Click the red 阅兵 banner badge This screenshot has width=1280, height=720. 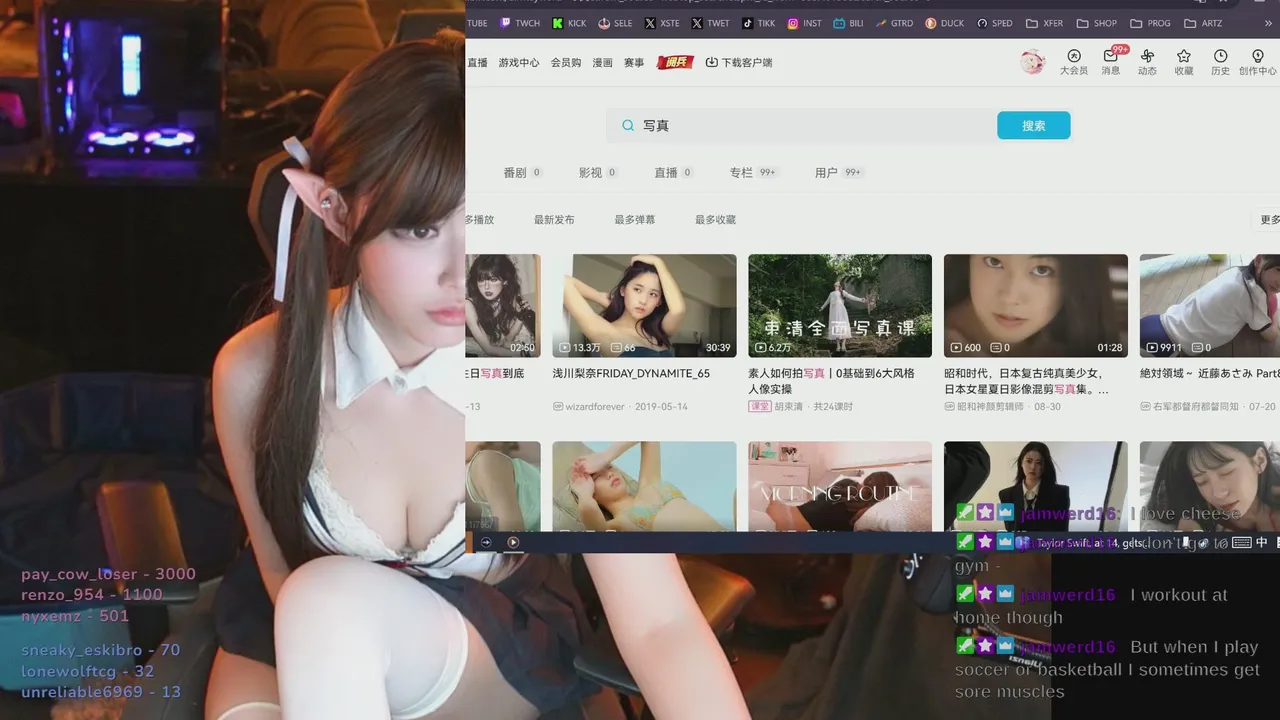(x=675, y=62)
